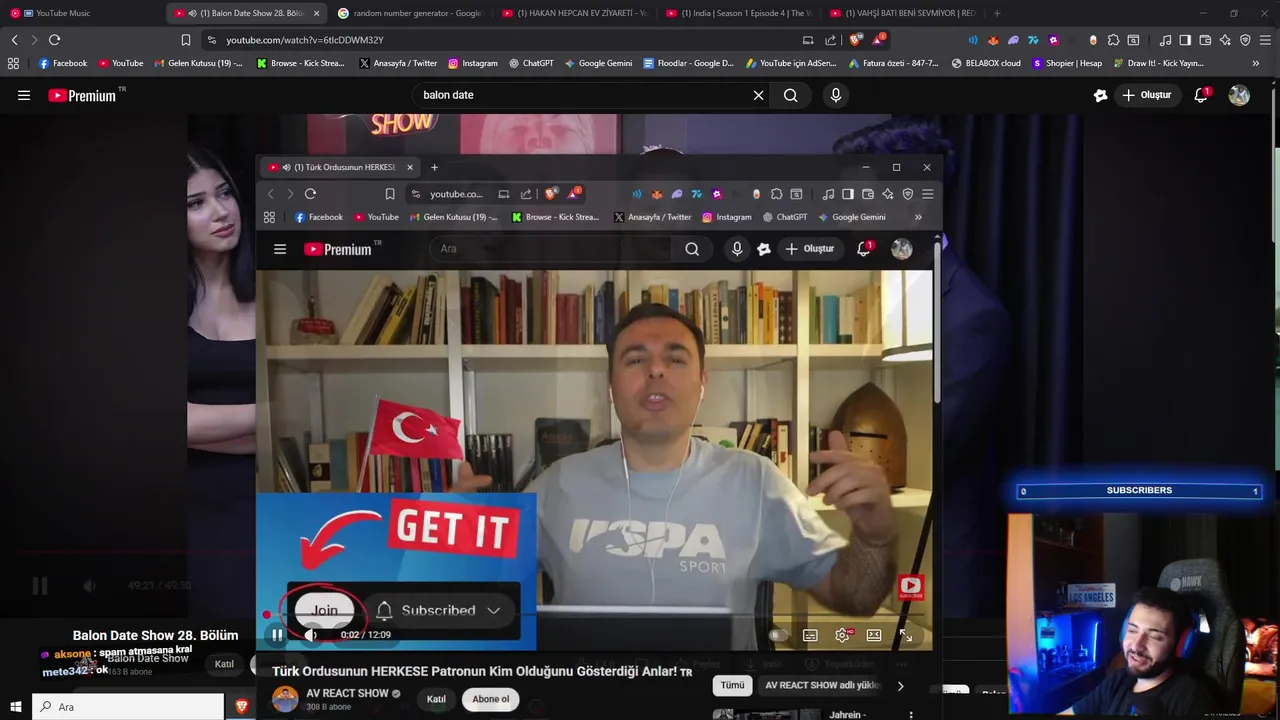Pause the front video

pyautogui.click(x=277, y=634)
